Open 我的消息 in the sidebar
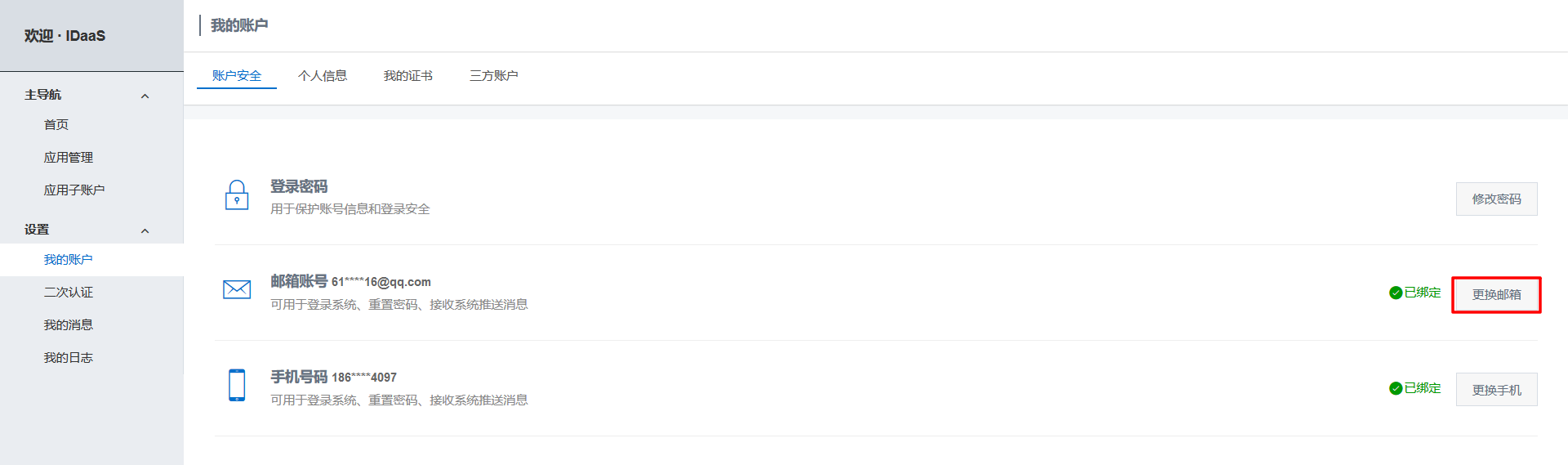This screenshot has width=1568, height=465. click(69, 324)
